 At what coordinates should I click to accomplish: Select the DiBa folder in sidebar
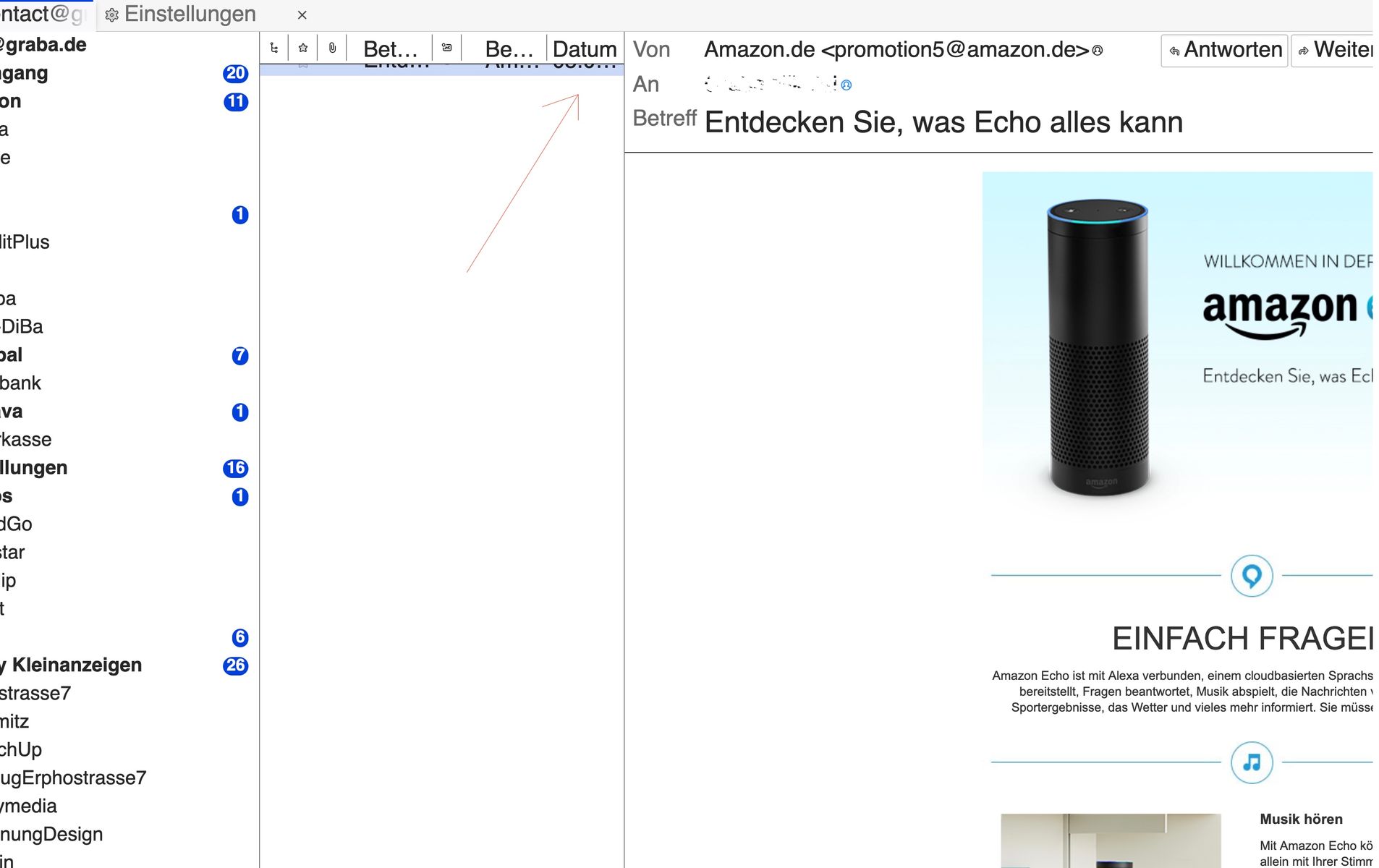[22, 326]
